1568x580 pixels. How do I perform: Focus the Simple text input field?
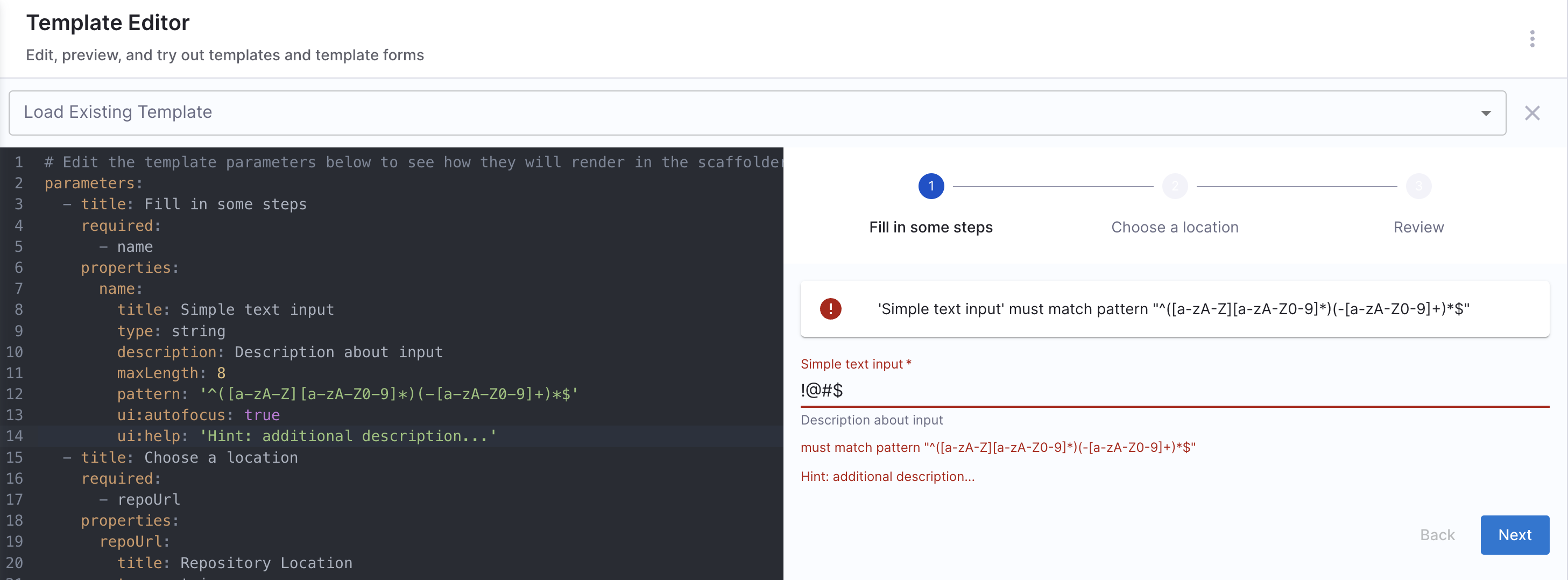[1156, 391]
